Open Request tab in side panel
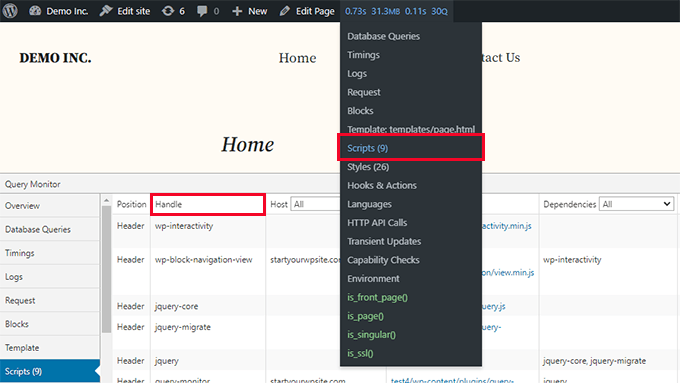The image size is (680, 383). (50, 300)
